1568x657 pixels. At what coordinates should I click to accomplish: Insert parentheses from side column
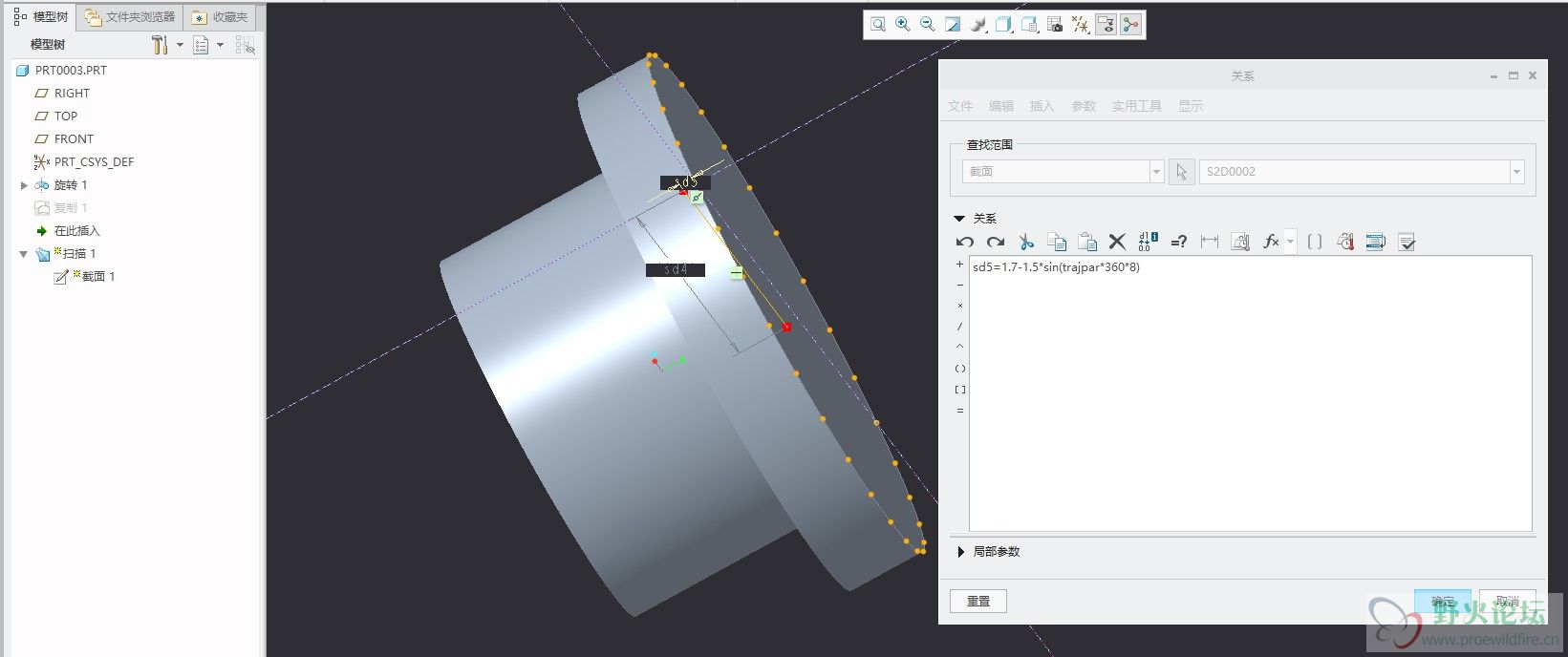[960, 369]
